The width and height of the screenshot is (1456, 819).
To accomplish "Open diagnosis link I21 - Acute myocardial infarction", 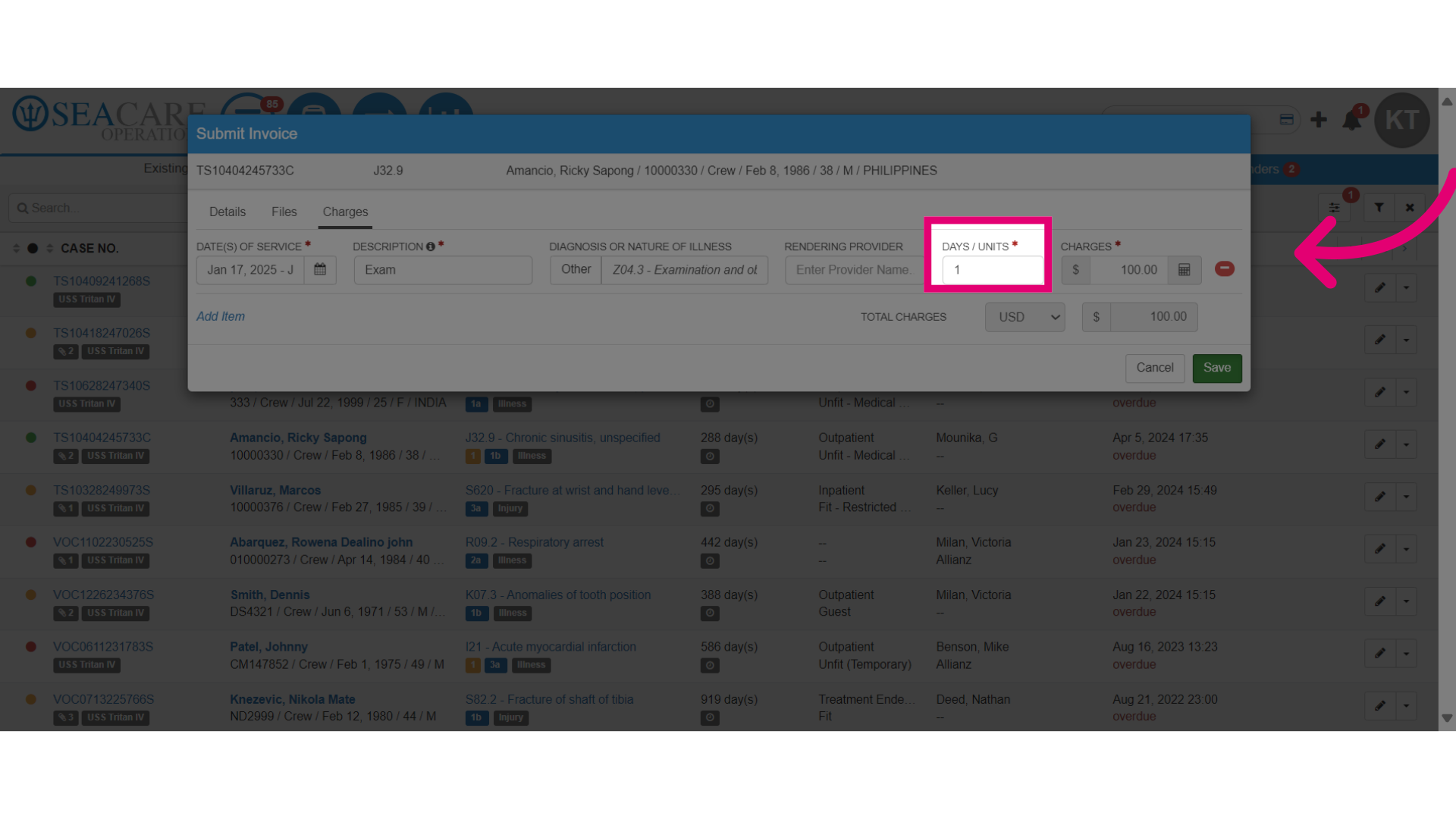I will point(551,647).
